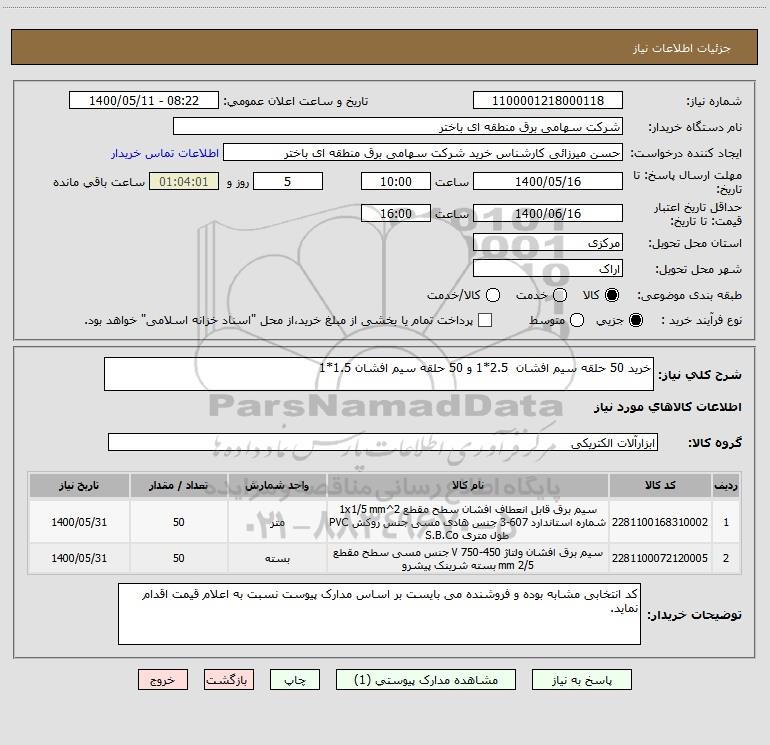Click the جزئیات اطلاعات نیاز header title
770x745 pixels.
(x=682, y=48)
